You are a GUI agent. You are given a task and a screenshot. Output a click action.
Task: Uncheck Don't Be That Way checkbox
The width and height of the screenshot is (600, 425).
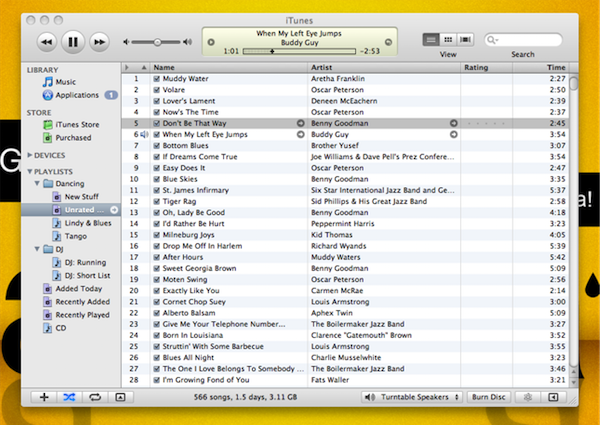157,123
